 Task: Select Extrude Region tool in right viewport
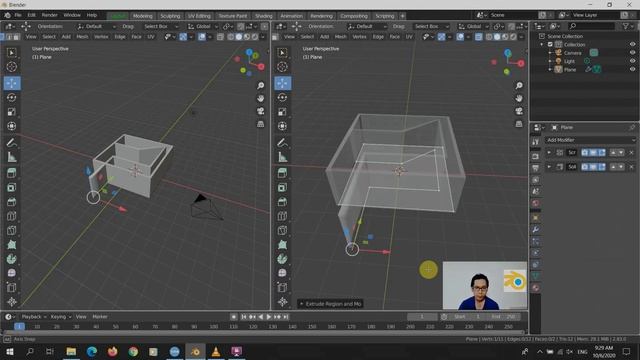coord(282,173)
